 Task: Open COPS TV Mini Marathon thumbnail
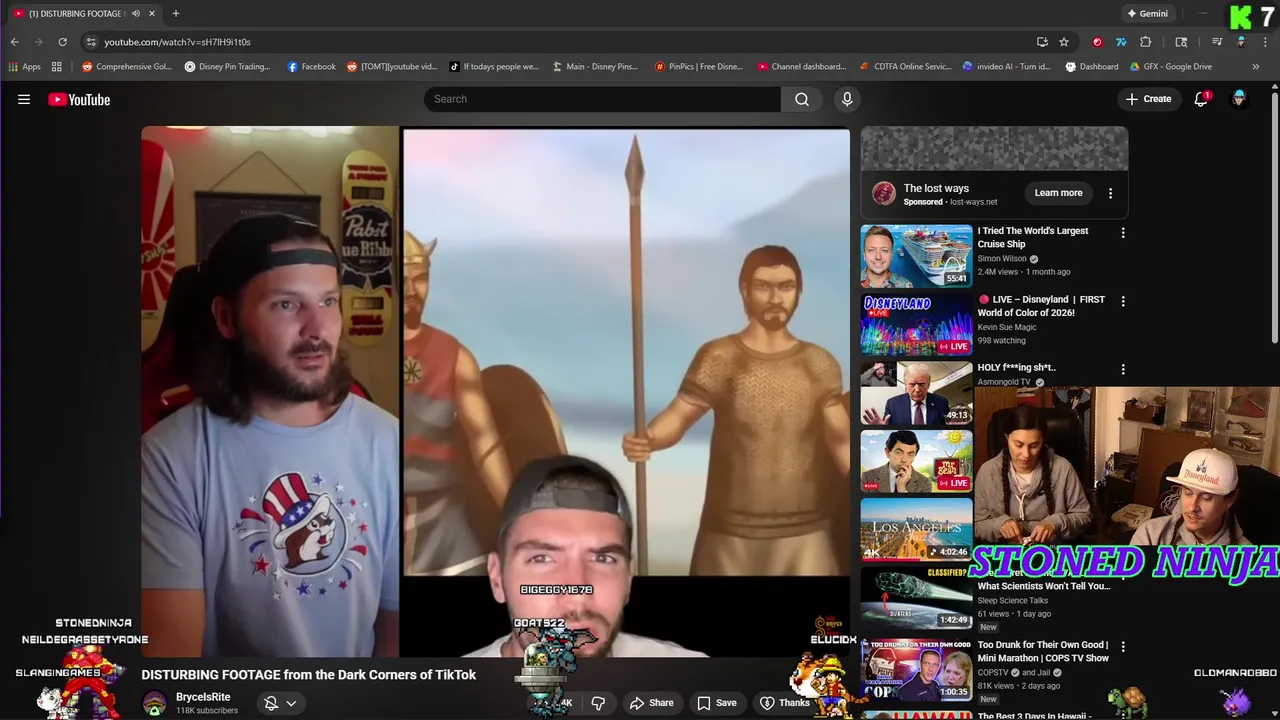click(x=916, y=668)
